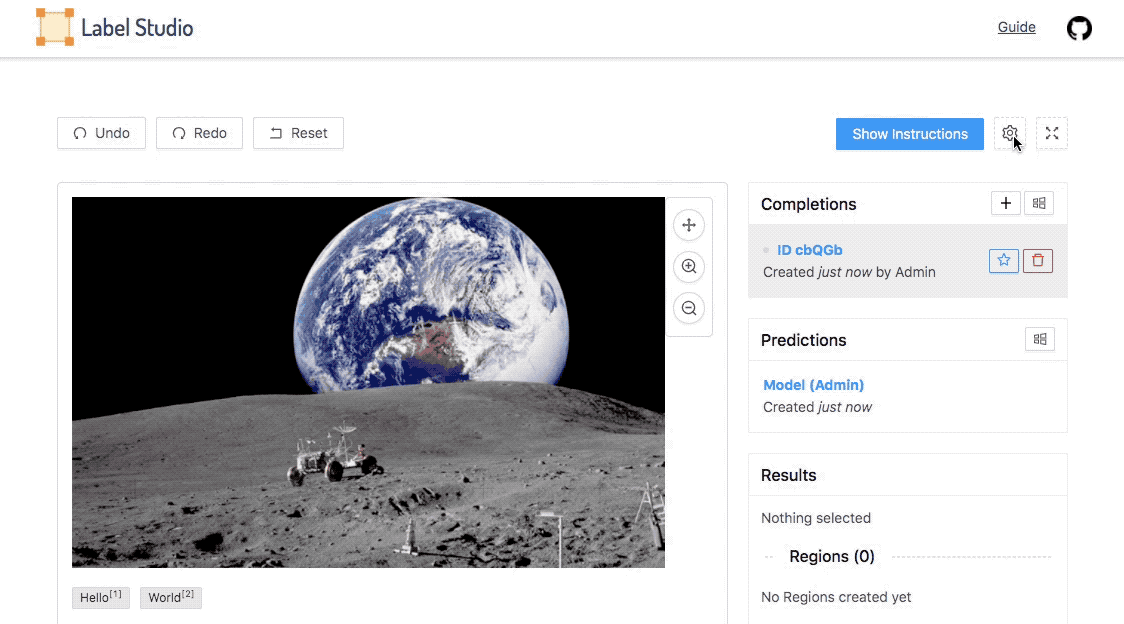Select the Model (Admin) prediction
This screenshot has height=624, width=1124.
pyautogui.click(x=813, y=385)
